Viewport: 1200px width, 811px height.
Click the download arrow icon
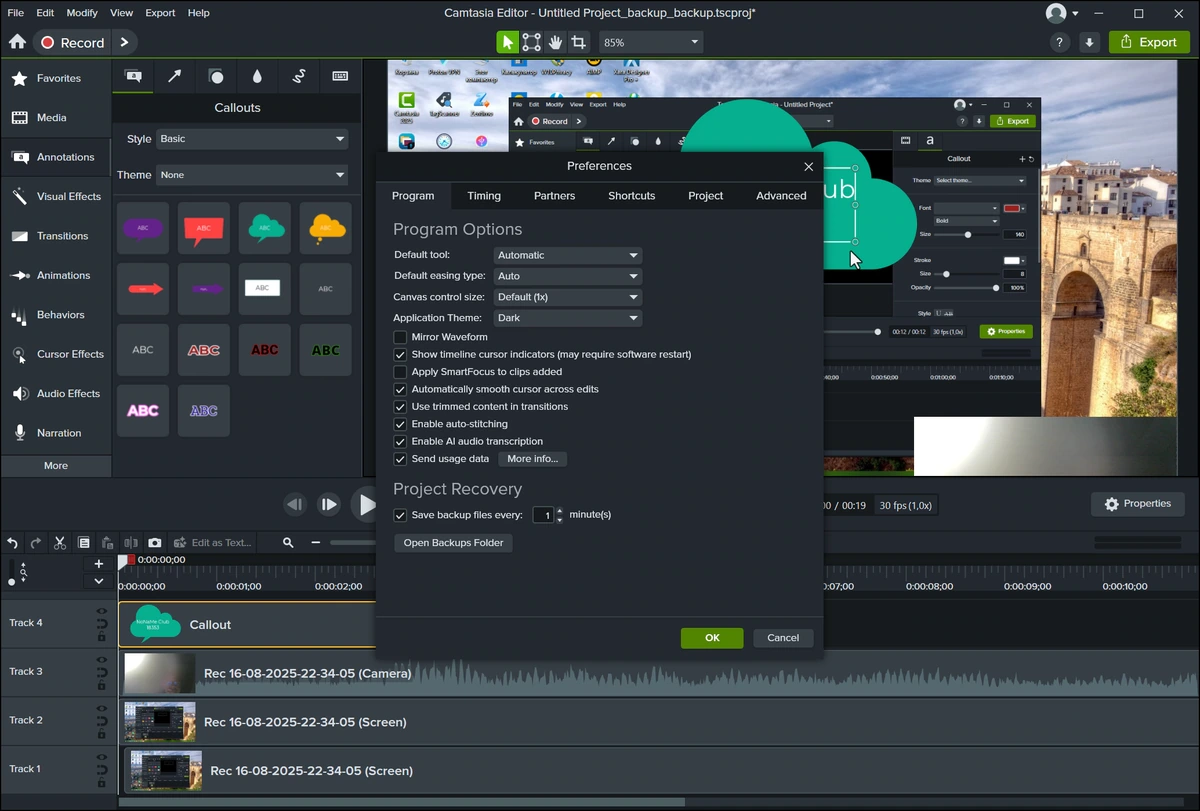(x=1090, y=42)
